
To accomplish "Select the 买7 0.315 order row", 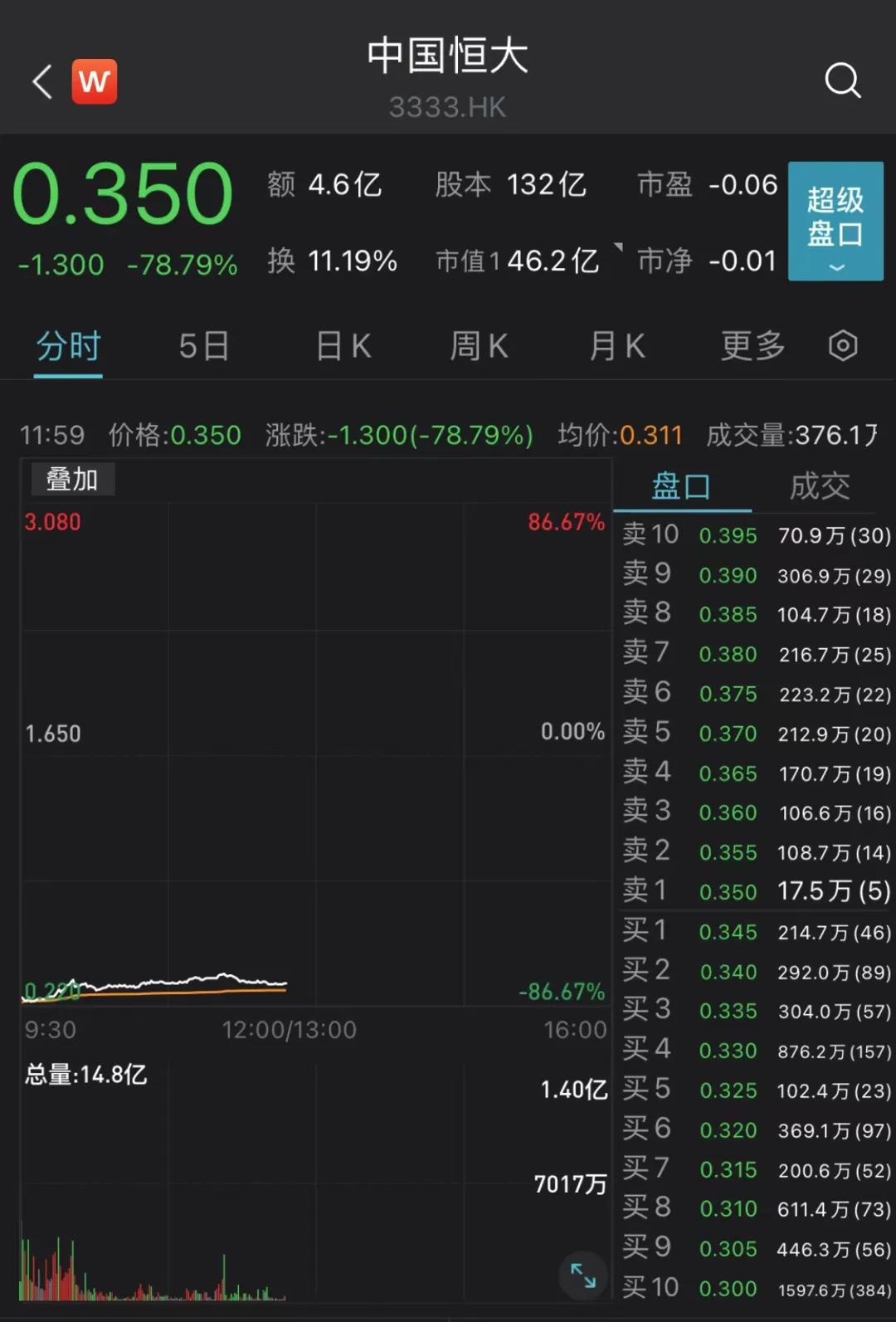I will point(757,1169).
